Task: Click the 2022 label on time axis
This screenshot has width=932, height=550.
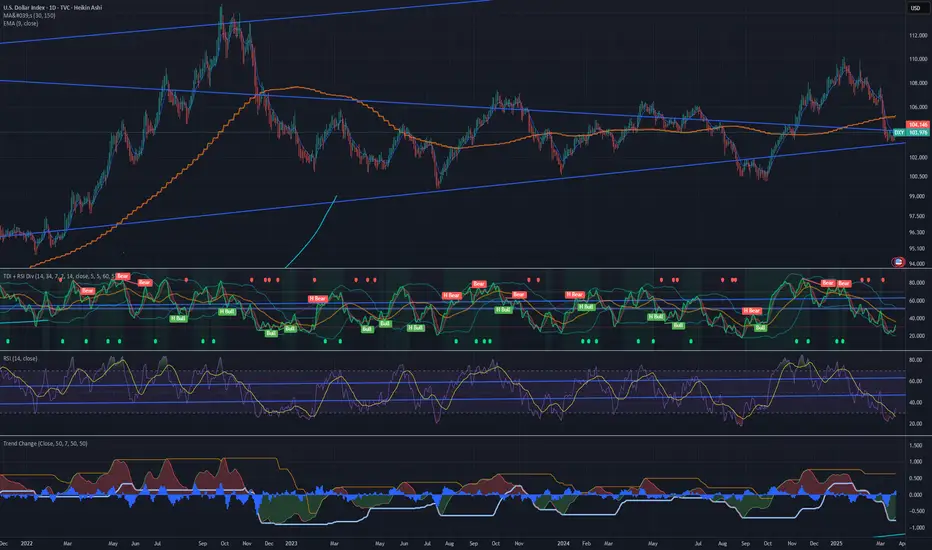Action: point(27,543)
